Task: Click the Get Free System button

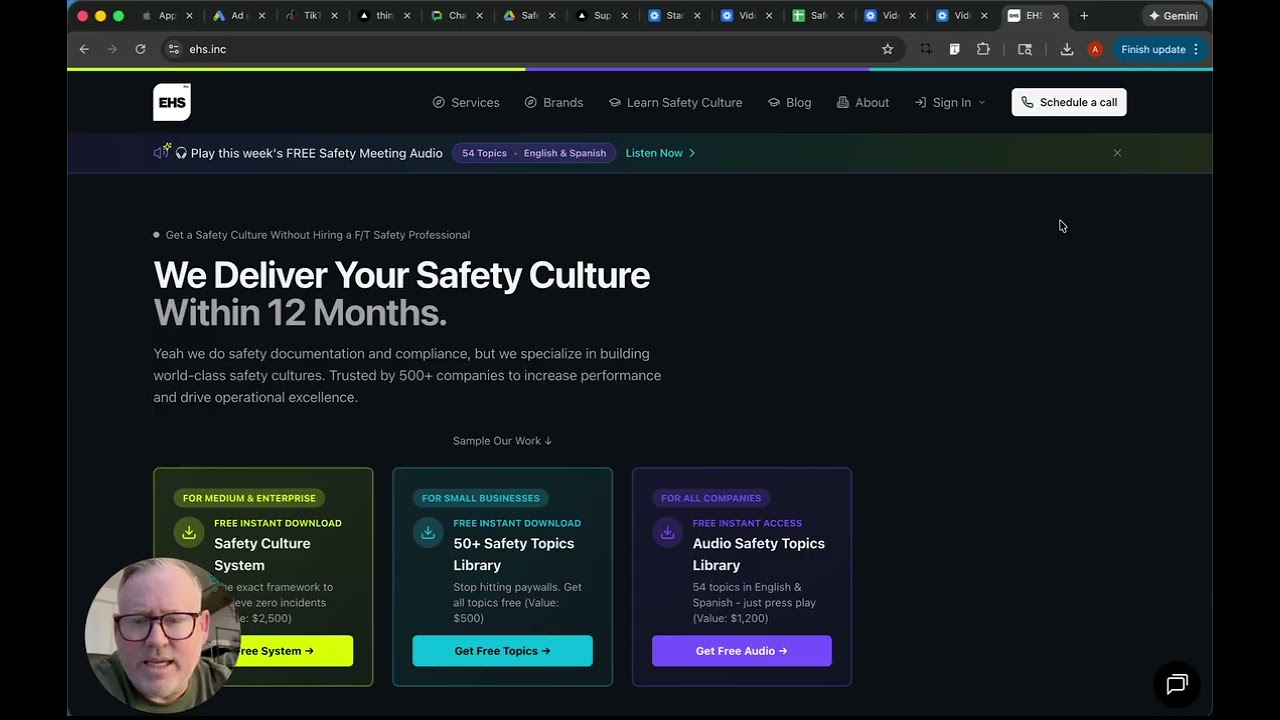Action: click(x=290, y=651)
